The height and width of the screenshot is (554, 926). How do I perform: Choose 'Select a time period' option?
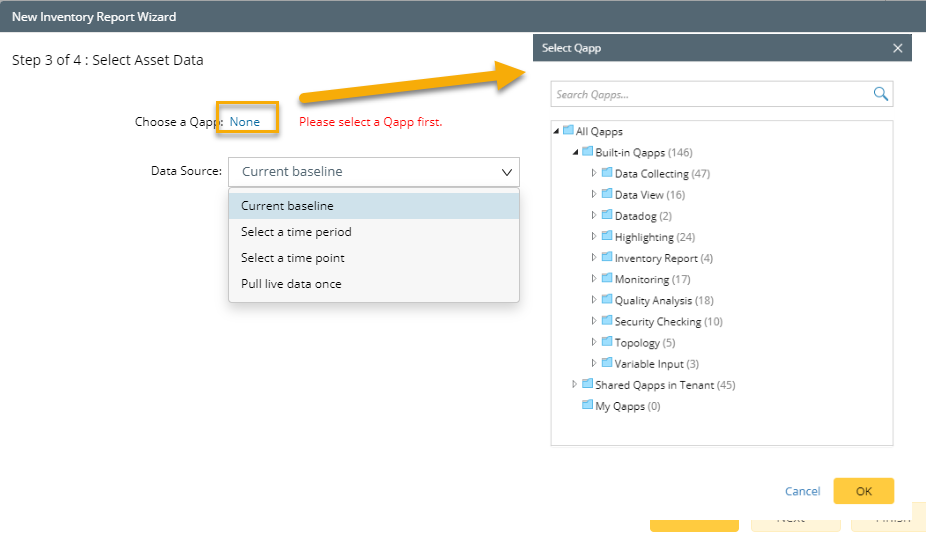pos(296,232)
